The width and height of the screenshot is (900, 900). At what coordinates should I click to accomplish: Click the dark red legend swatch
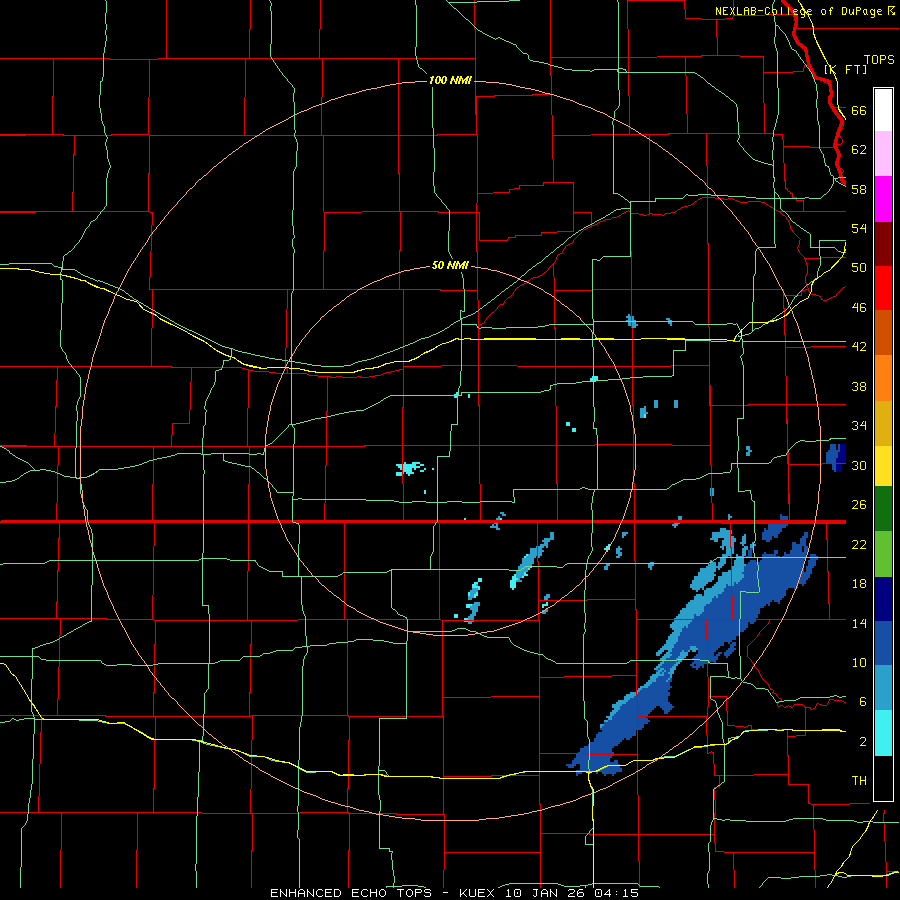click(x=883, y=244)
